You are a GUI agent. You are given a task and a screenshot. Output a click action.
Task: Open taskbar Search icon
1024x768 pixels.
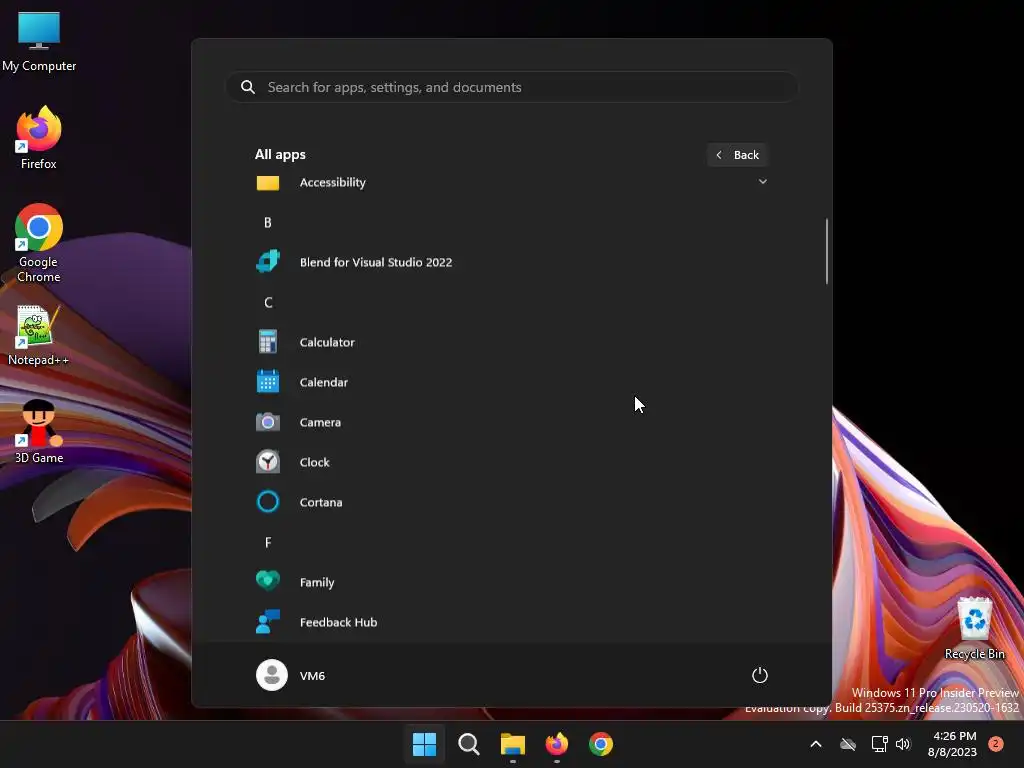(469, 744)
